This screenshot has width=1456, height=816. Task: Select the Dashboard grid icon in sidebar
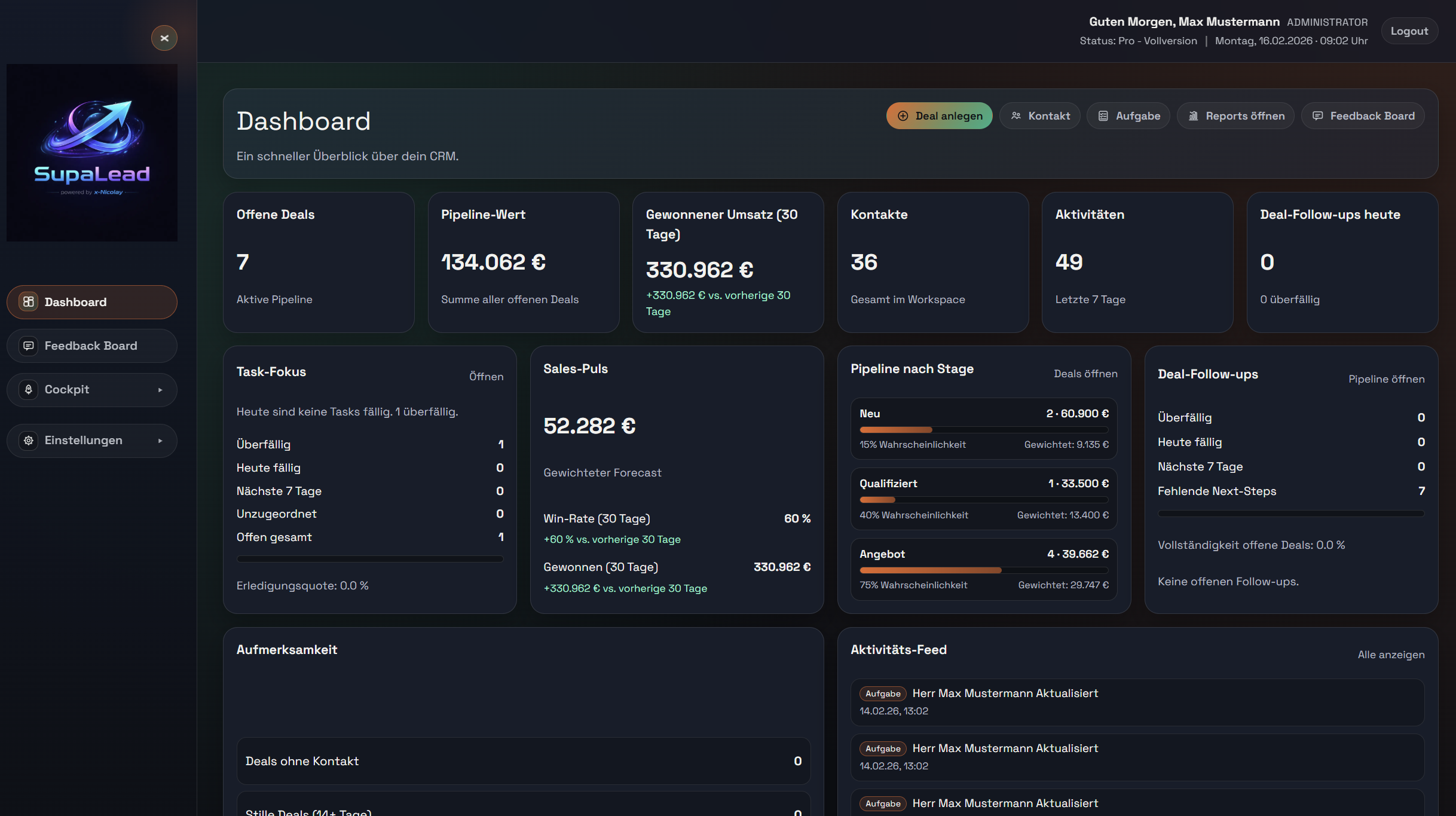coord(27,302)
